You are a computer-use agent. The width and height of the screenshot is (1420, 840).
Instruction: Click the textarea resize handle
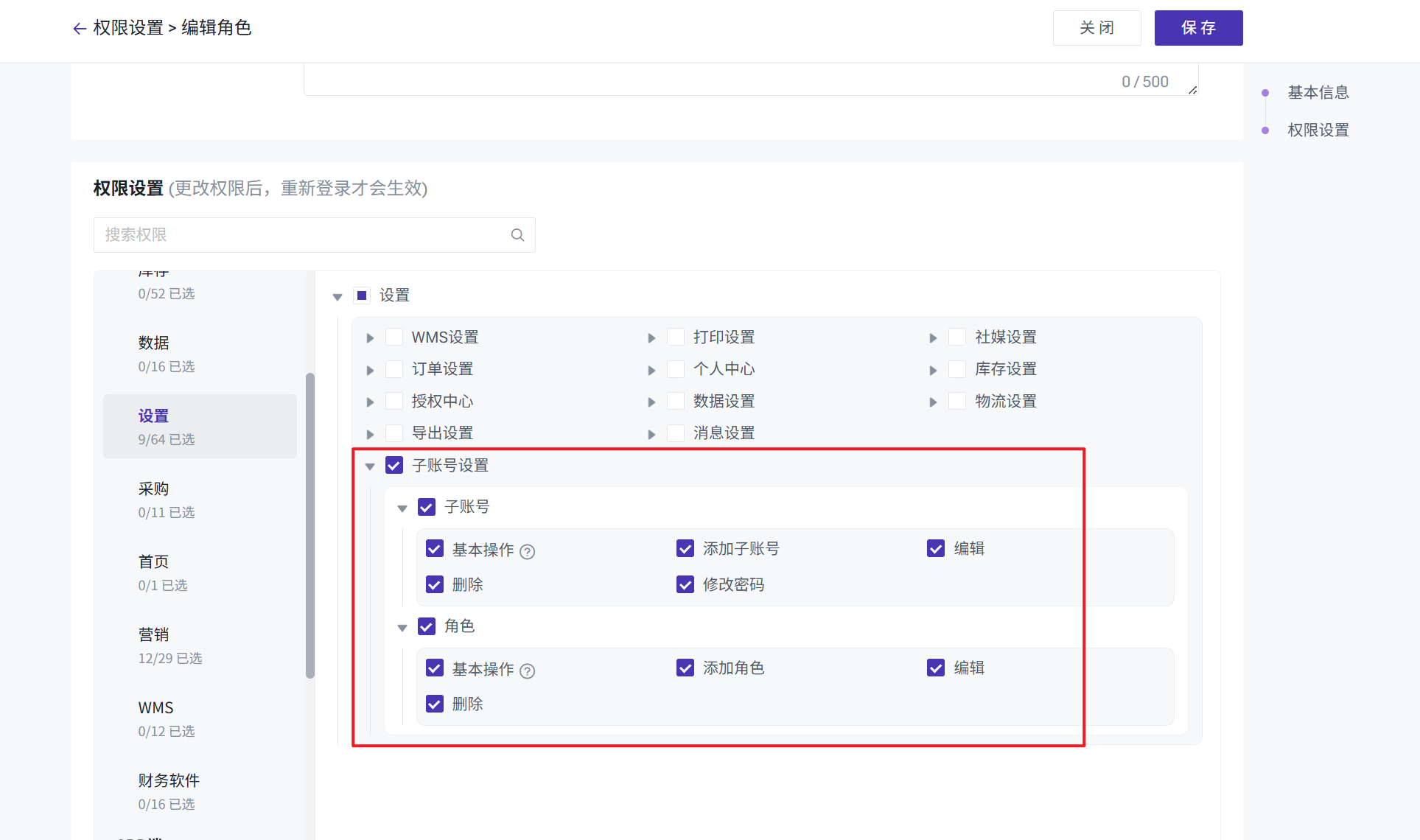(x=1192, y=90)
